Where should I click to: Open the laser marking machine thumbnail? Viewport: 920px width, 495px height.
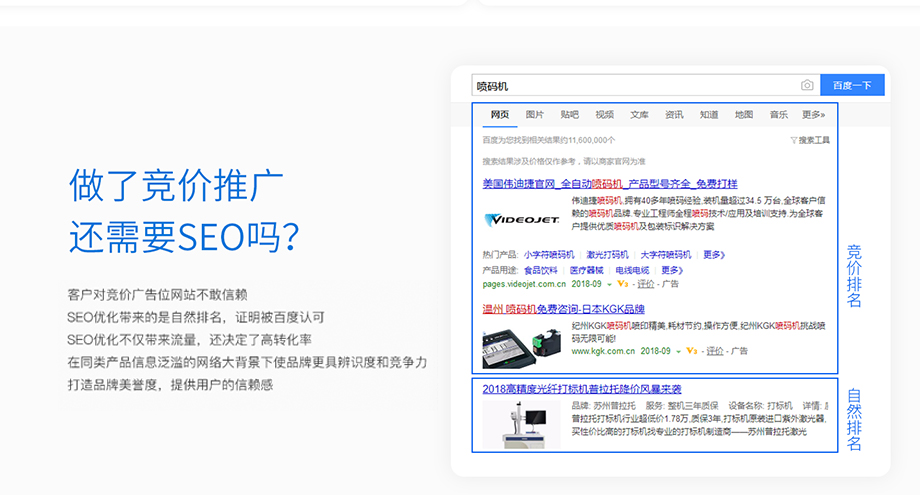tap(522, 424)
